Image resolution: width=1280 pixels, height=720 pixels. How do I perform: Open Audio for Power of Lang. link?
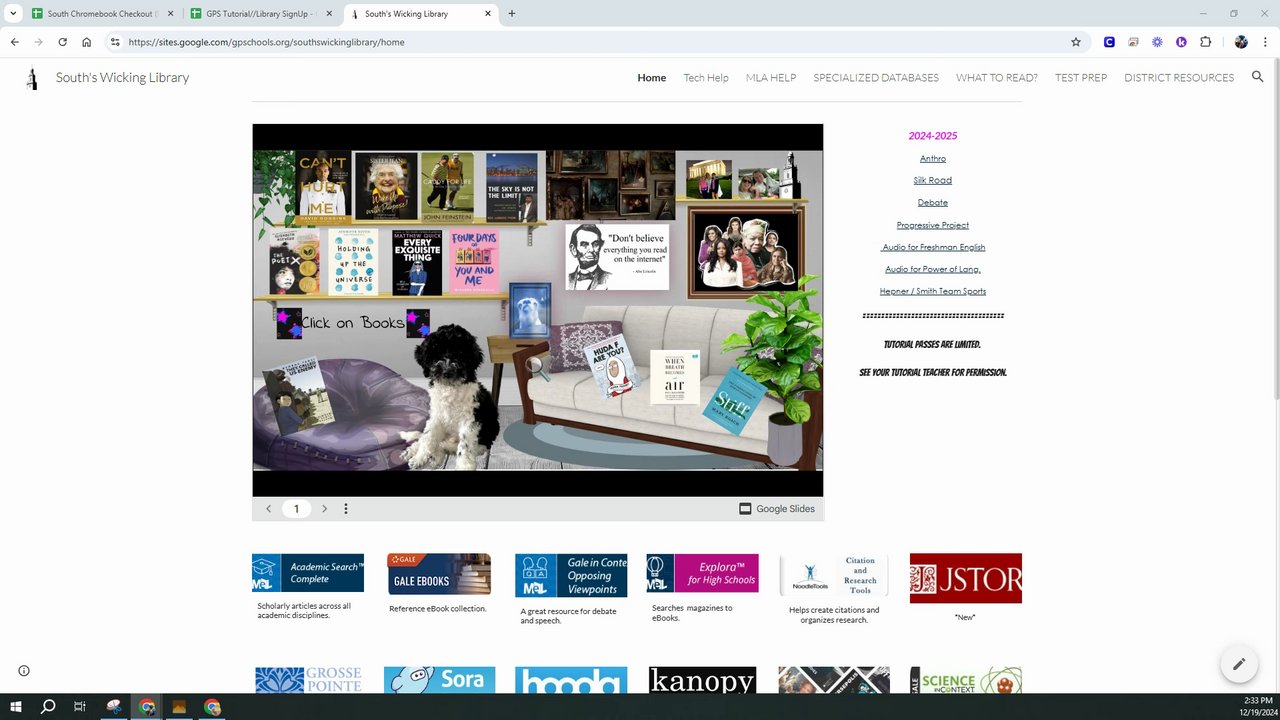[933, 269]
